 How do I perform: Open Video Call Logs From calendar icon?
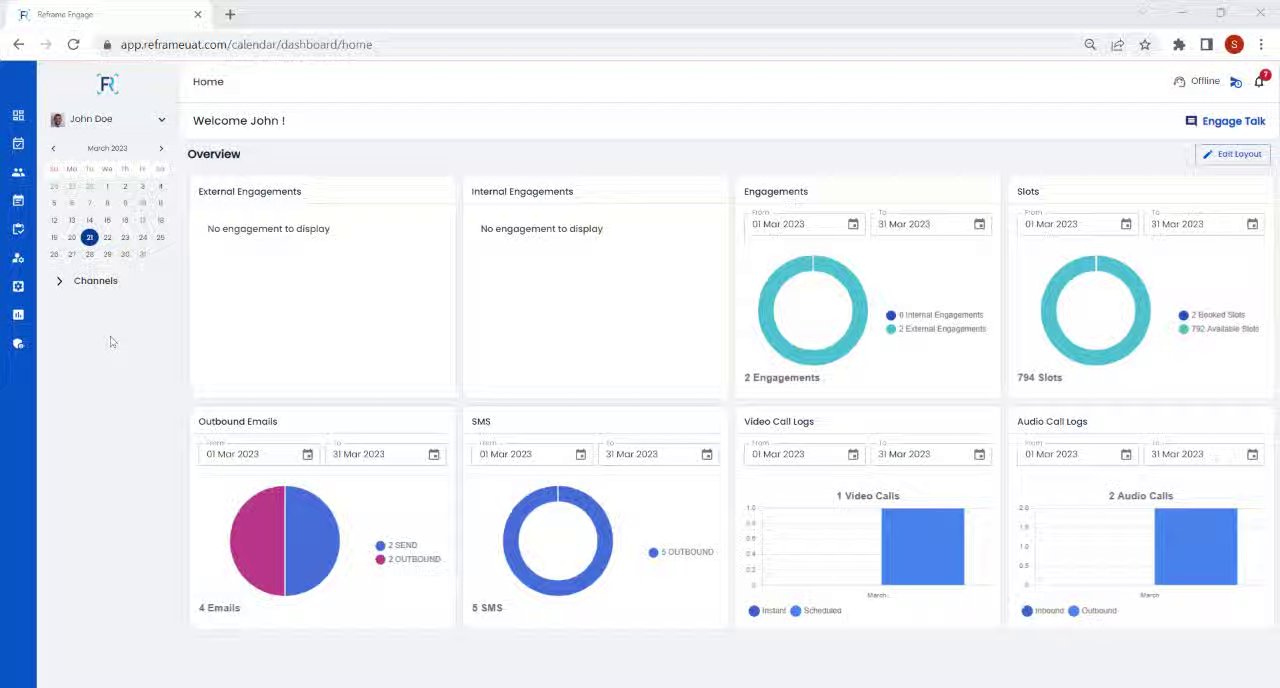pos(853,454)
